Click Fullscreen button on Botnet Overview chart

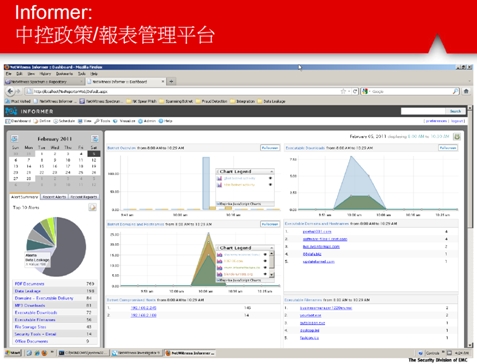point(270,148)
